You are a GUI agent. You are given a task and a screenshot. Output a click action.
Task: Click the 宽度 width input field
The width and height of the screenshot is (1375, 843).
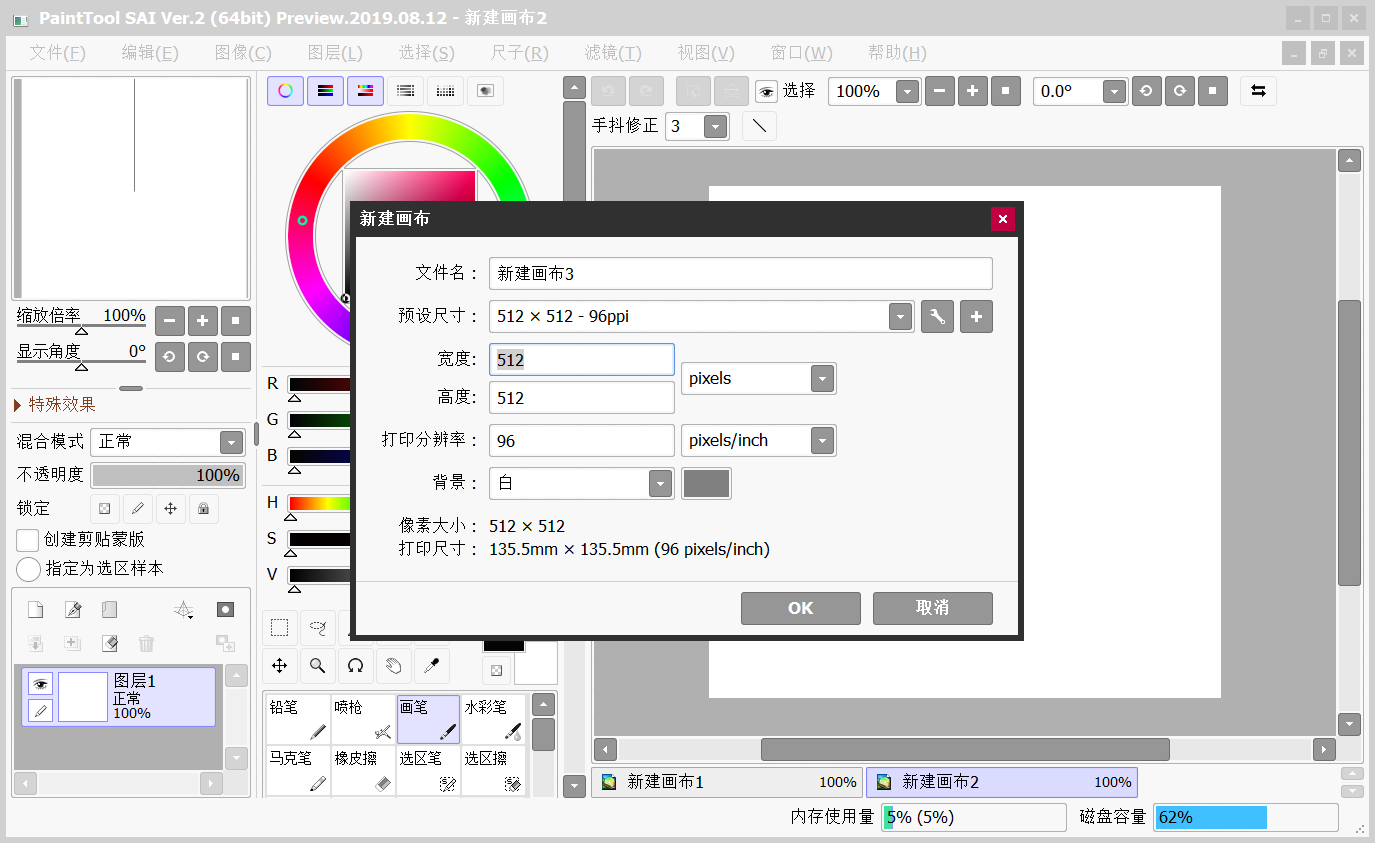click(582, 360)
